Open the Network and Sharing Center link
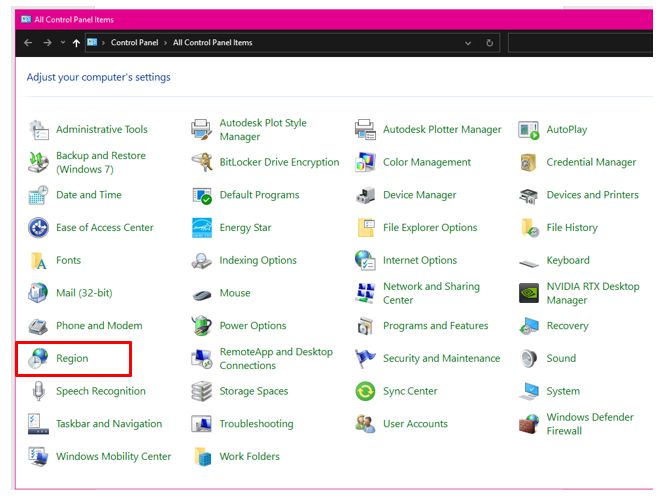The width and height of the screenshot is (666, 502). click(x=431, y=293)
